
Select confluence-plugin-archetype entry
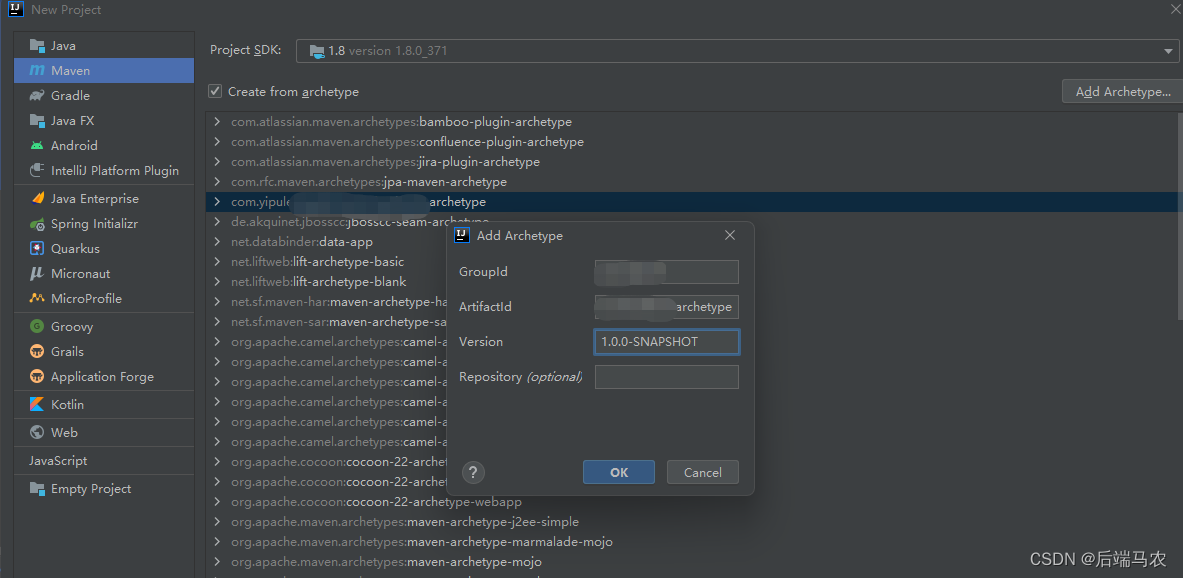tap(407, 142)
